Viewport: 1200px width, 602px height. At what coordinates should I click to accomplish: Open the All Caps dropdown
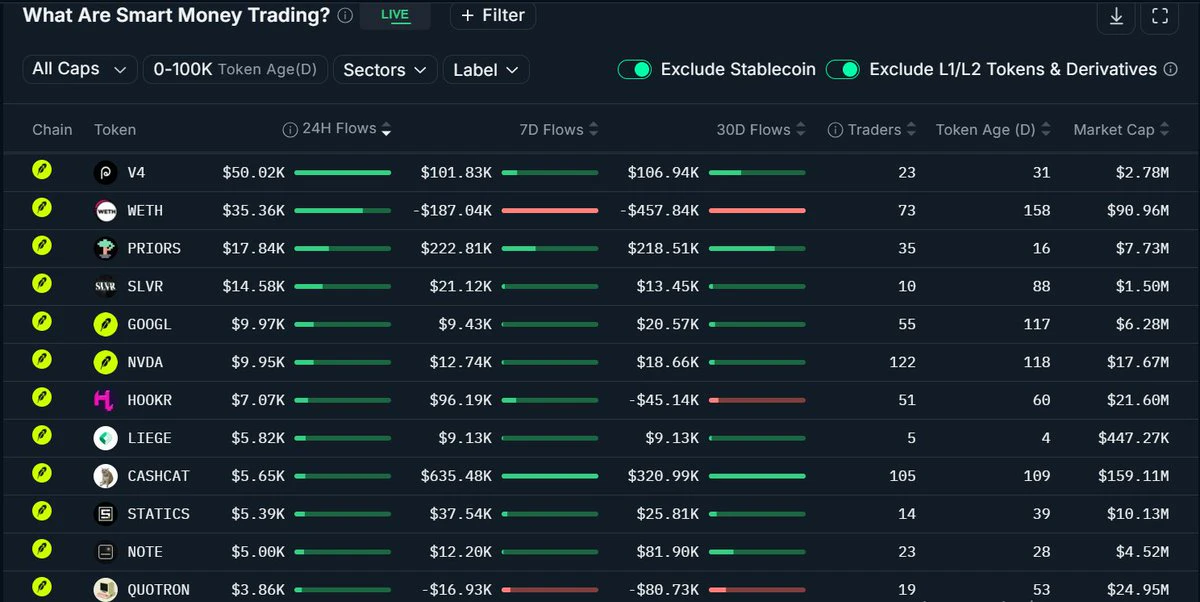[x=80, y=69]
